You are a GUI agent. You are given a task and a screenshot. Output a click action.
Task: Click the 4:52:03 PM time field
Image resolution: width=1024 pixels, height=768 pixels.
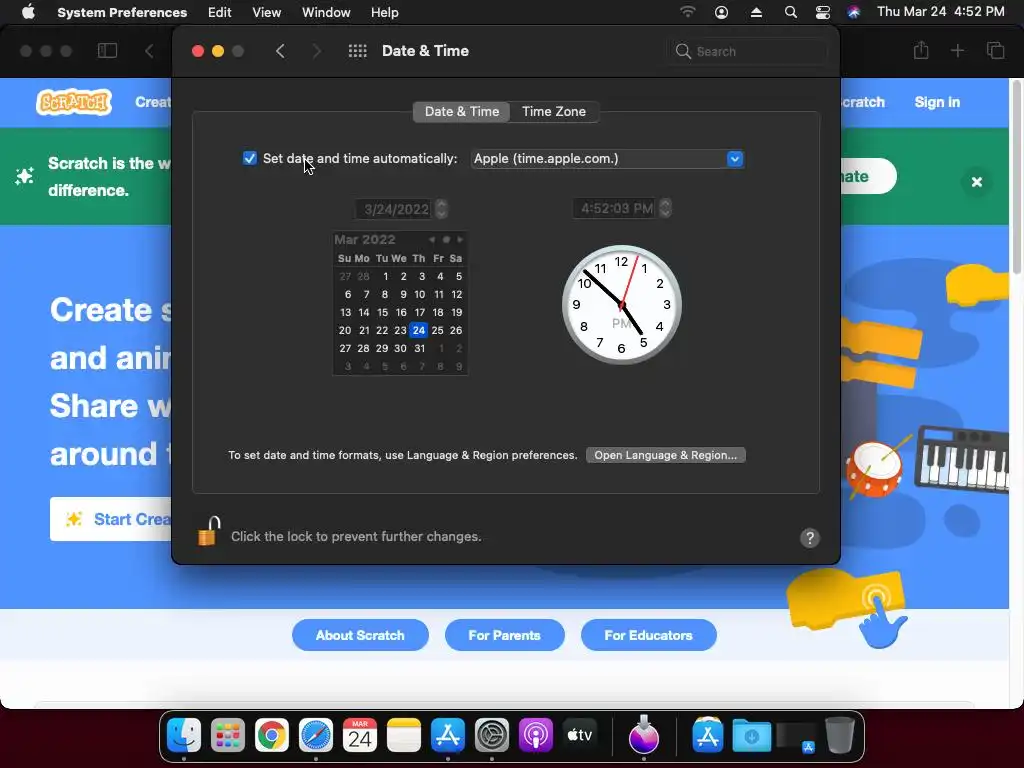(615, 208)
